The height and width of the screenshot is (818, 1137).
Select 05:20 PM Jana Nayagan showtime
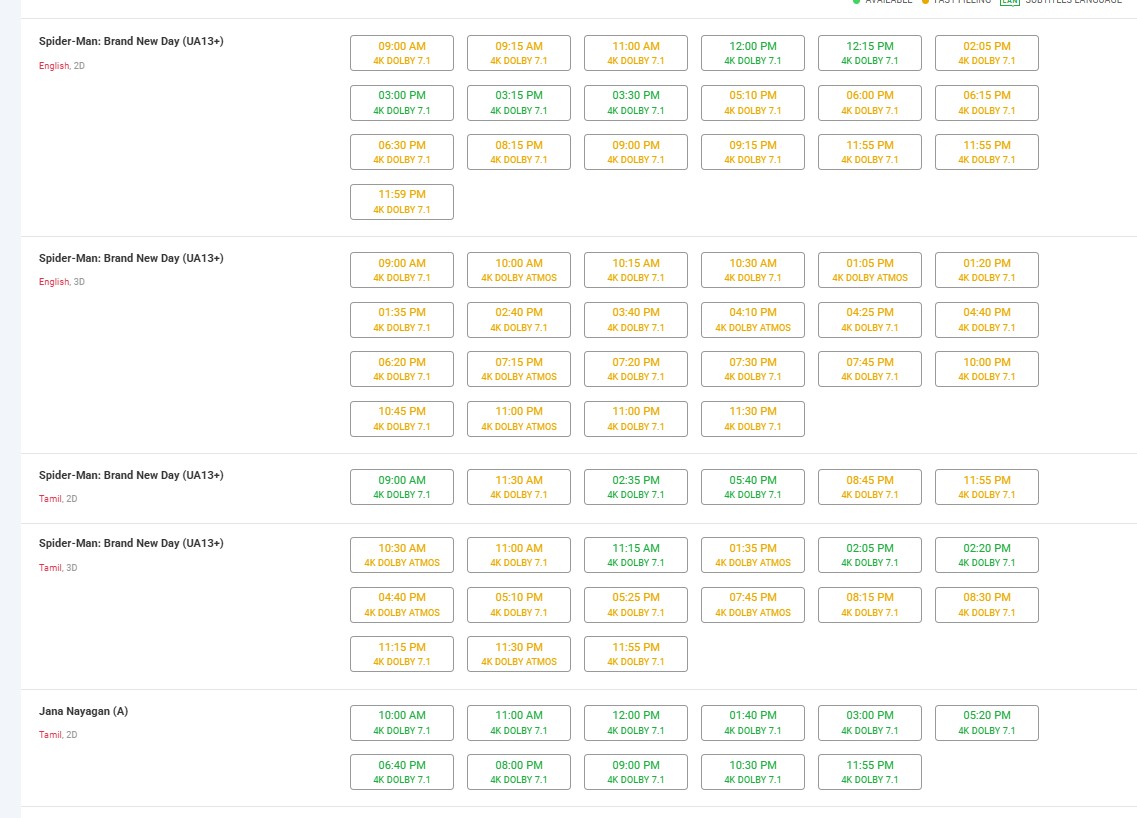coord(986,723)
